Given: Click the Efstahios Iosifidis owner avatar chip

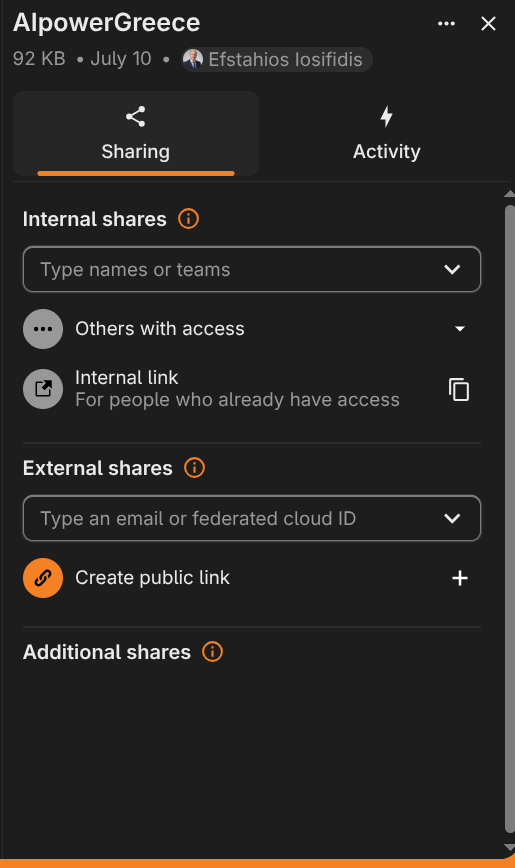Looking at the screenshot, I should (277, 59).
